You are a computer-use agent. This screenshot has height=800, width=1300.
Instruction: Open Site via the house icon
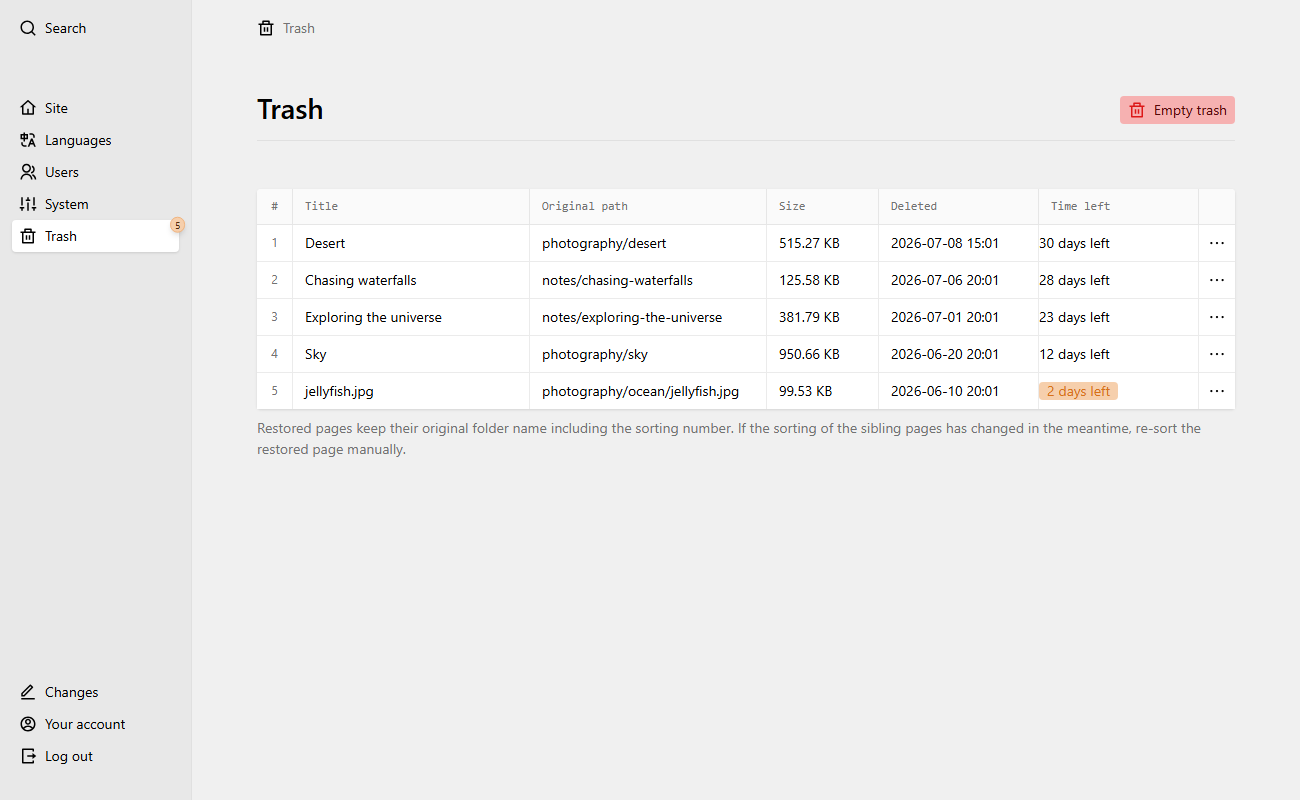click(28, 108)
